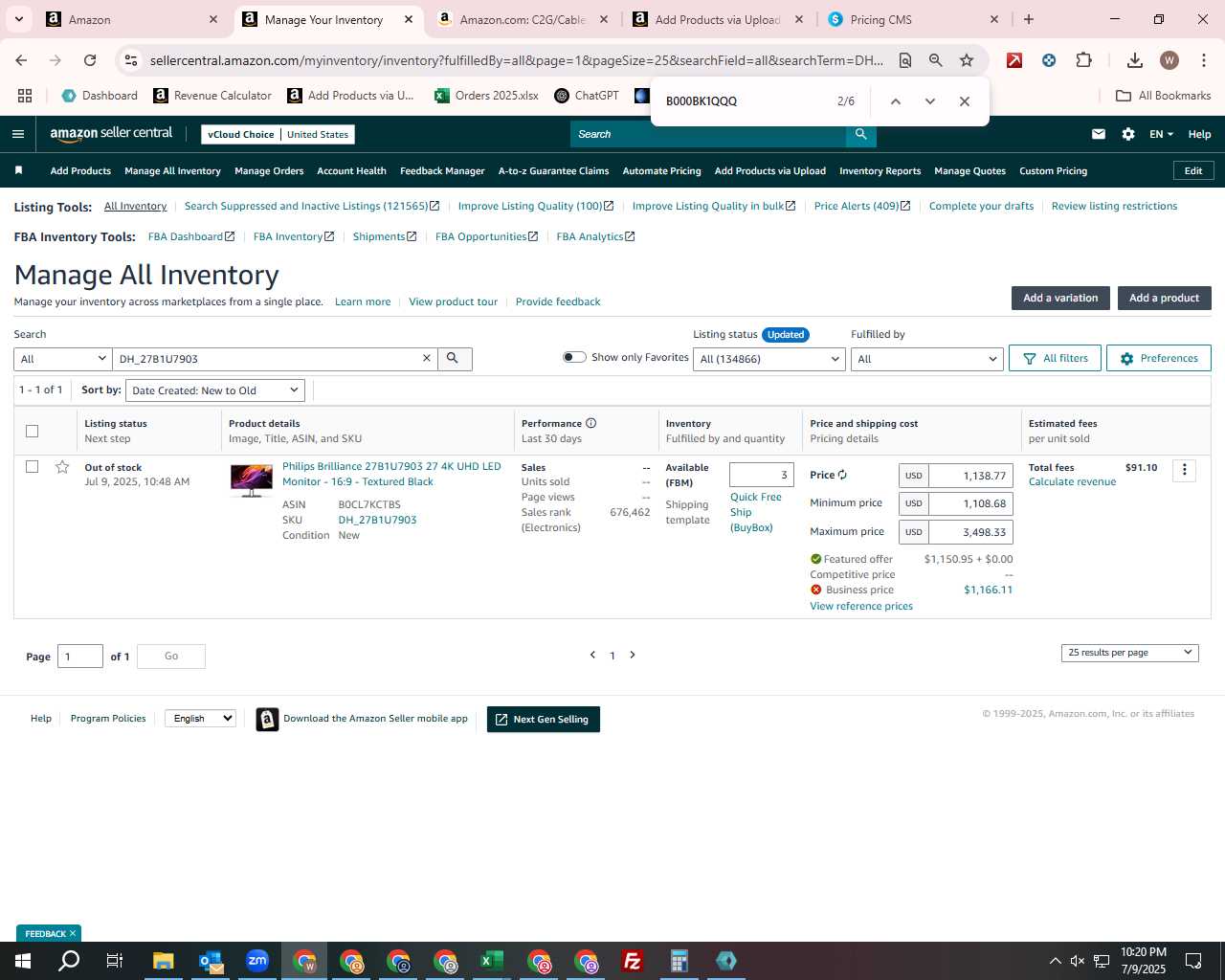Open Manage Orders in nav bar
1225x980 pixels.
269,170
